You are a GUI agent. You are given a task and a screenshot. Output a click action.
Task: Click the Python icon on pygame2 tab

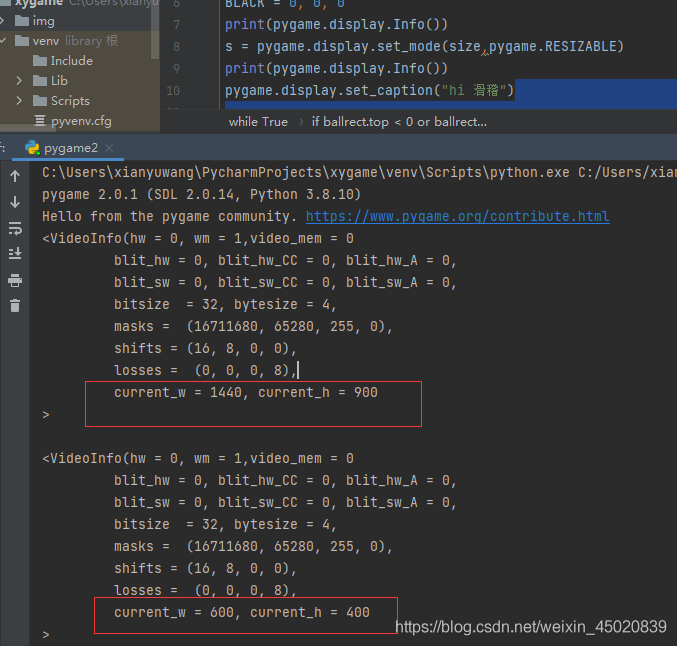click(33, 148)
